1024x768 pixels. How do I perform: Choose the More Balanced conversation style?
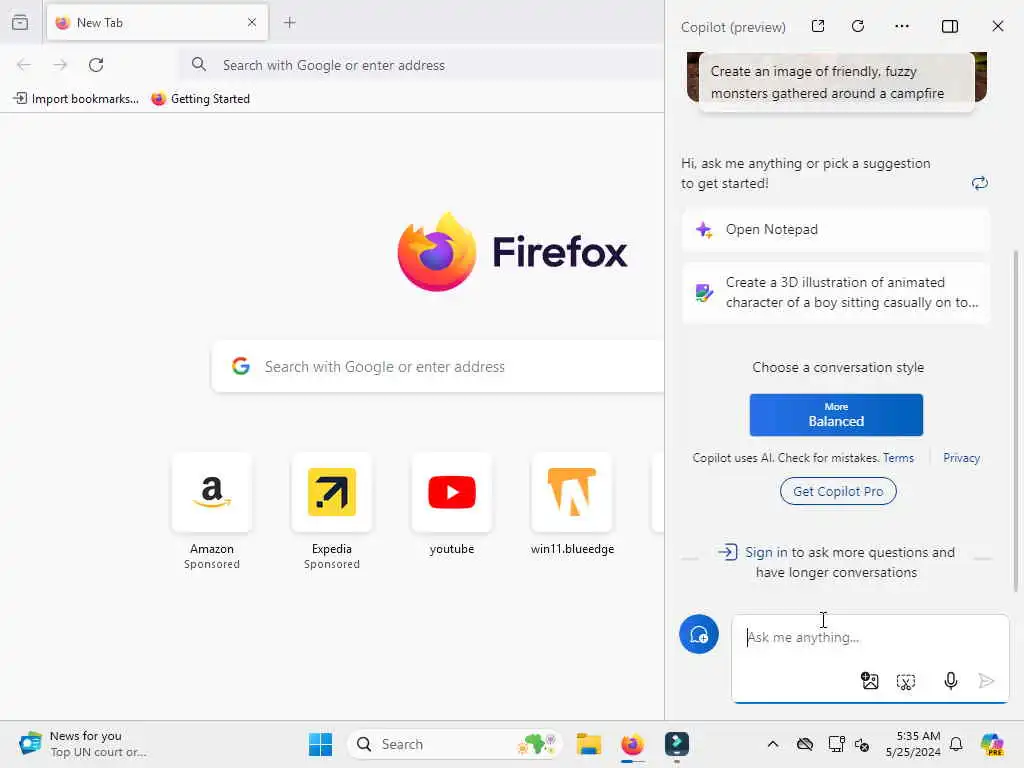836,415
